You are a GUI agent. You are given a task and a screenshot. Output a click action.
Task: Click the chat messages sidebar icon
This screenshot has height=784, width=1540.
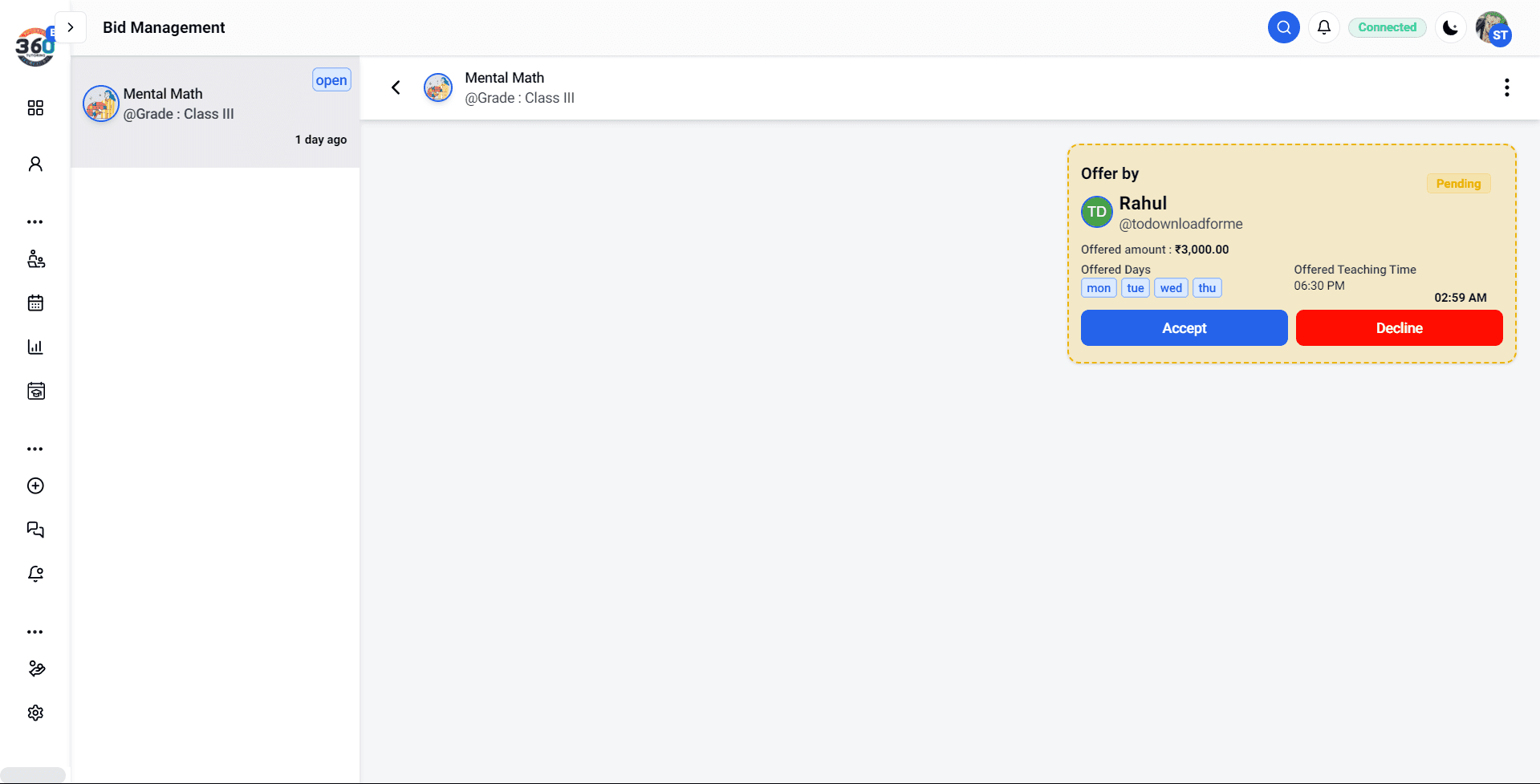pyautogui.click(x=35, y=530)
